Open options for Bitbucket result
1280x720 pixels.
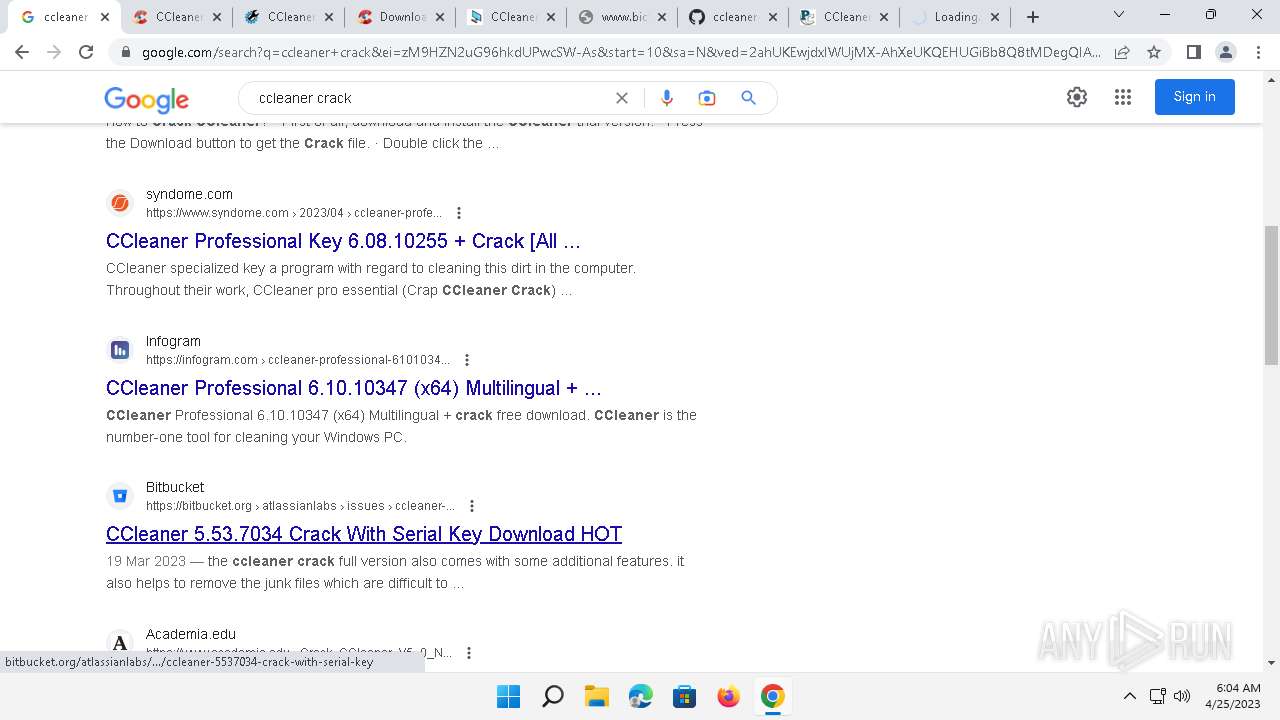[472, 506]
